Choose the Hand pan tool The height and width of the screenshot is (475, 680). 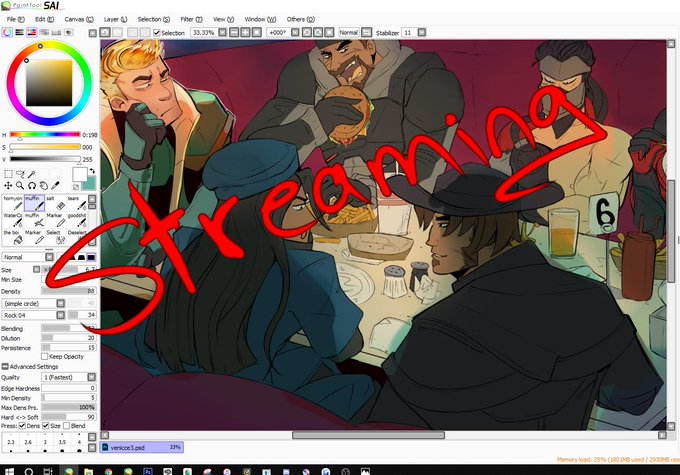pos(43,186)
